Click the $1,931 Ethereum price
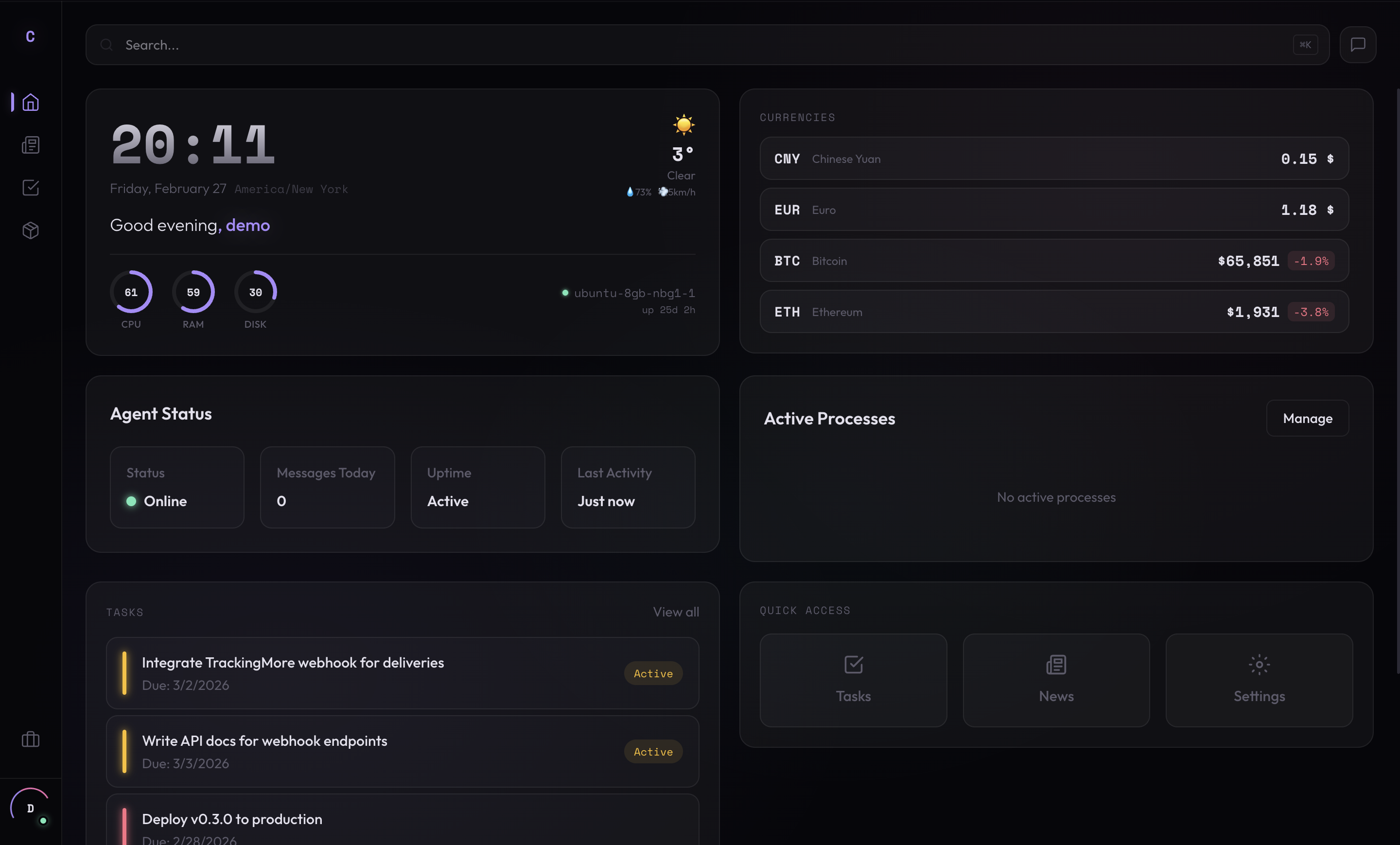1400x845 pixels. (1252, 312)
